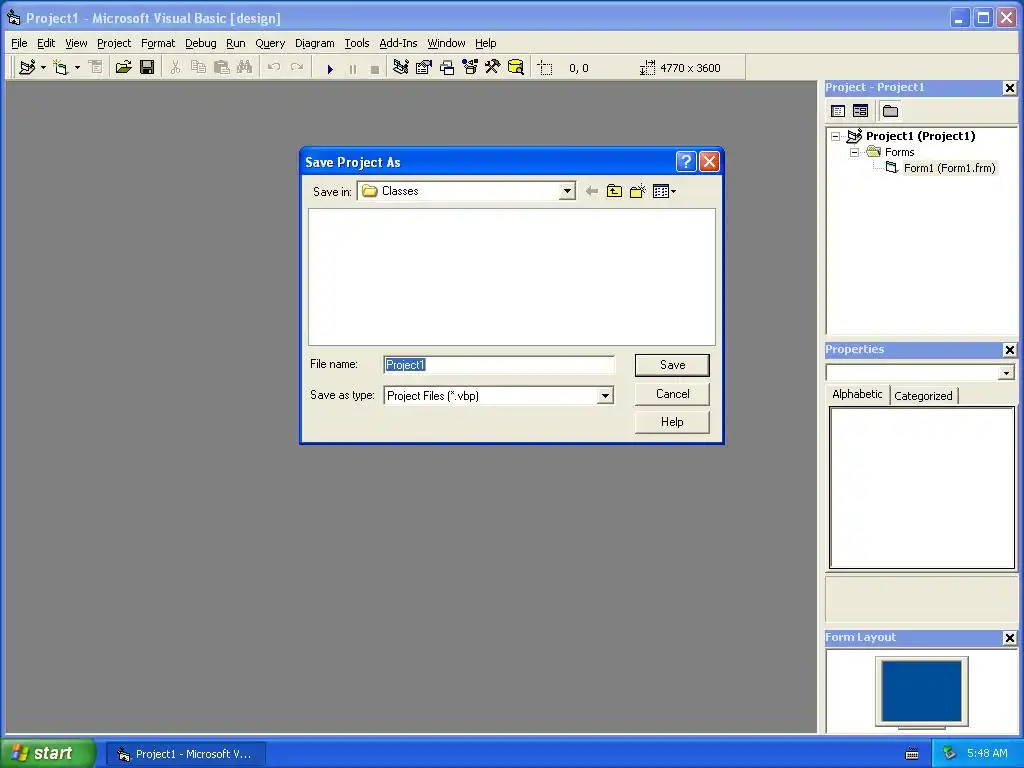Collapse the Forms folder node
Image resolution: width=1024 pixels, height=768 pixels.
[854, 152]
